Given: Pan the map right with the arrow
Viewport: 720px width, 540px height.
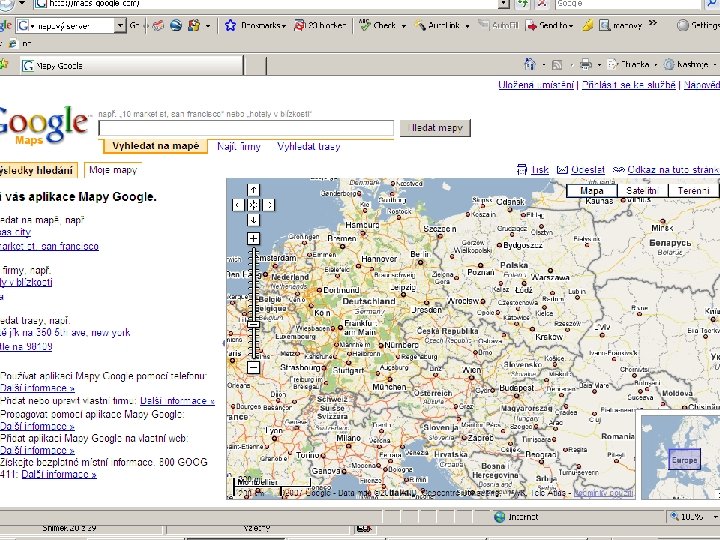Looking at the screenshot, I should (x=269, y=205).
